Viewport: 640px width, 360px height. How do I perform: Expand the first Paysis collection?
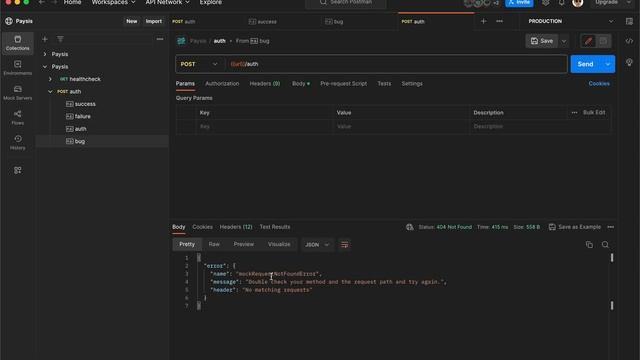tap(45, 54)
